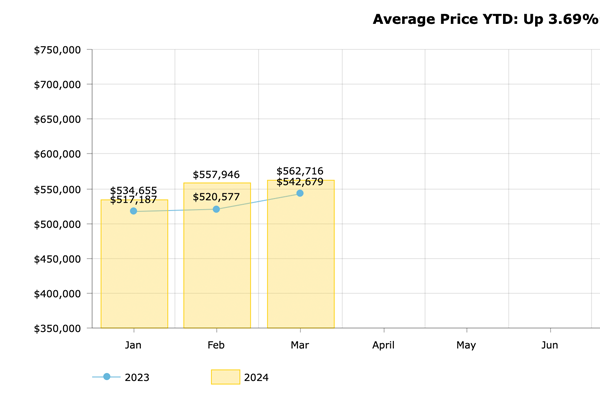The width and height of the screenshot is (600, 400).
Task: Toggle the 2023 series legend label
Action: 139,377
